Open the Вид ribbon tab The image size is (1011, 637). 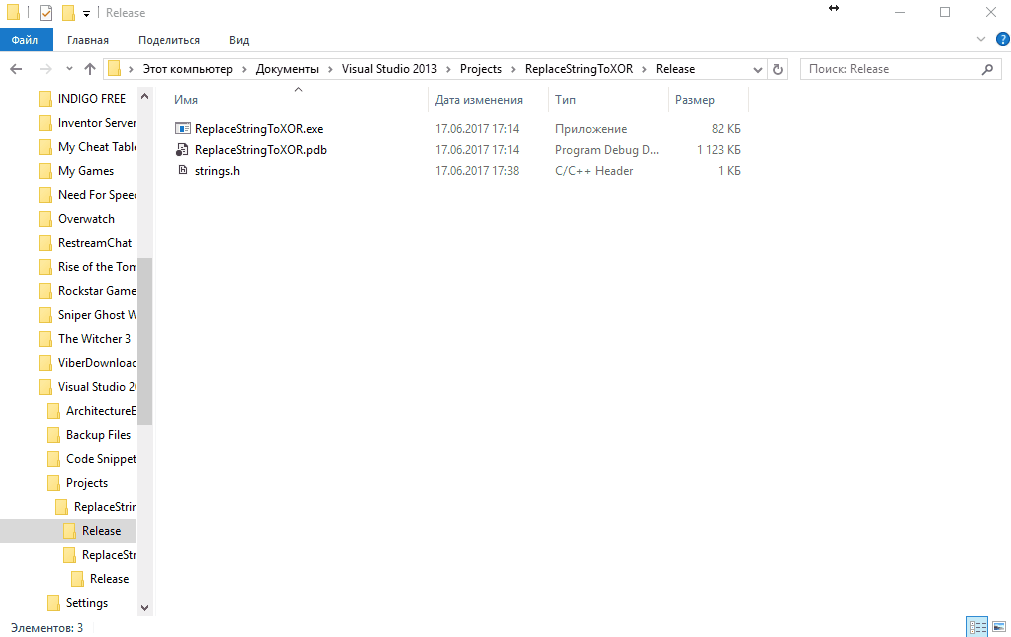(239, 40)
